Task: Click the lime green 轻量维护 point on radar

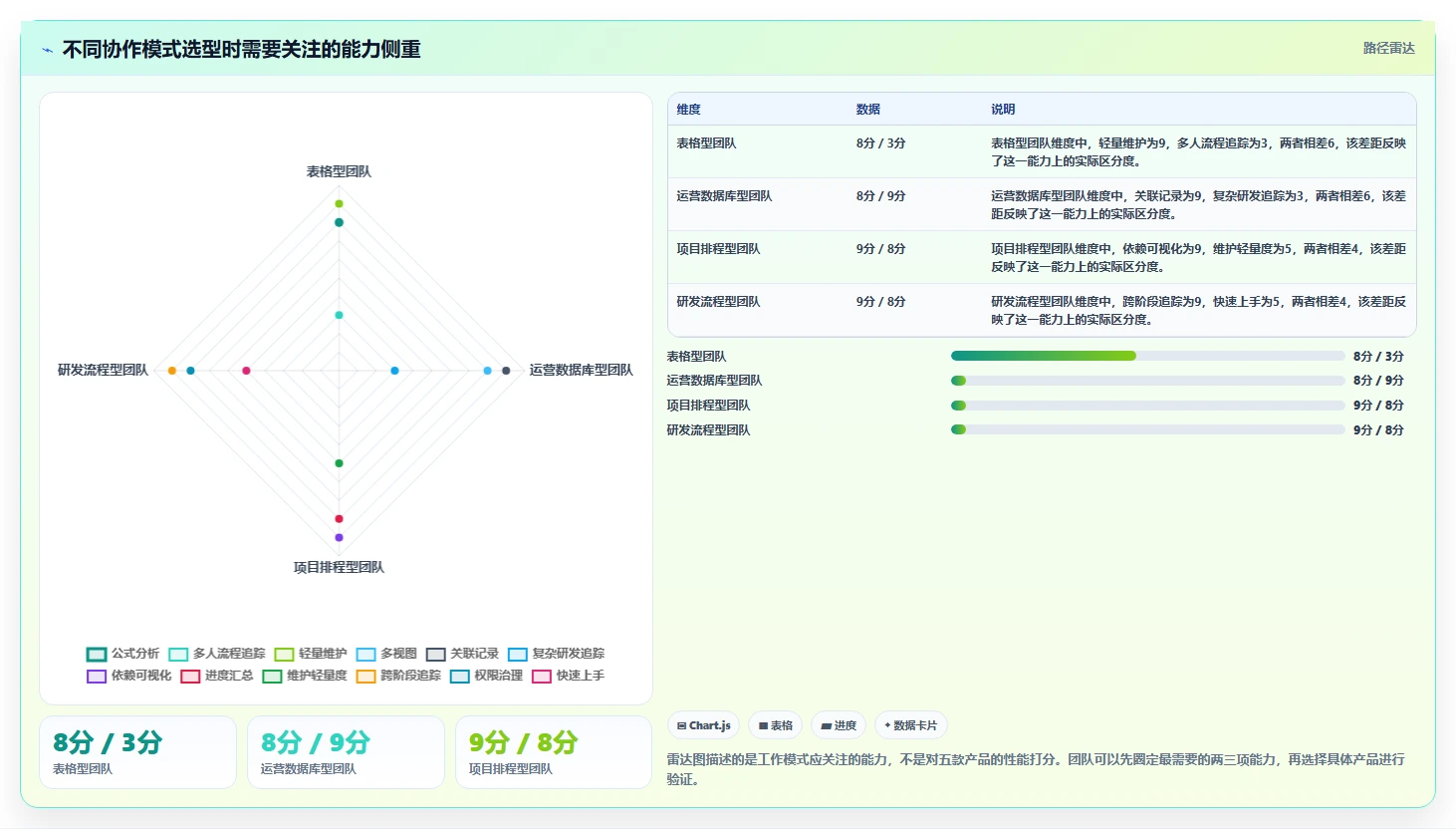Action: (339, 204)
